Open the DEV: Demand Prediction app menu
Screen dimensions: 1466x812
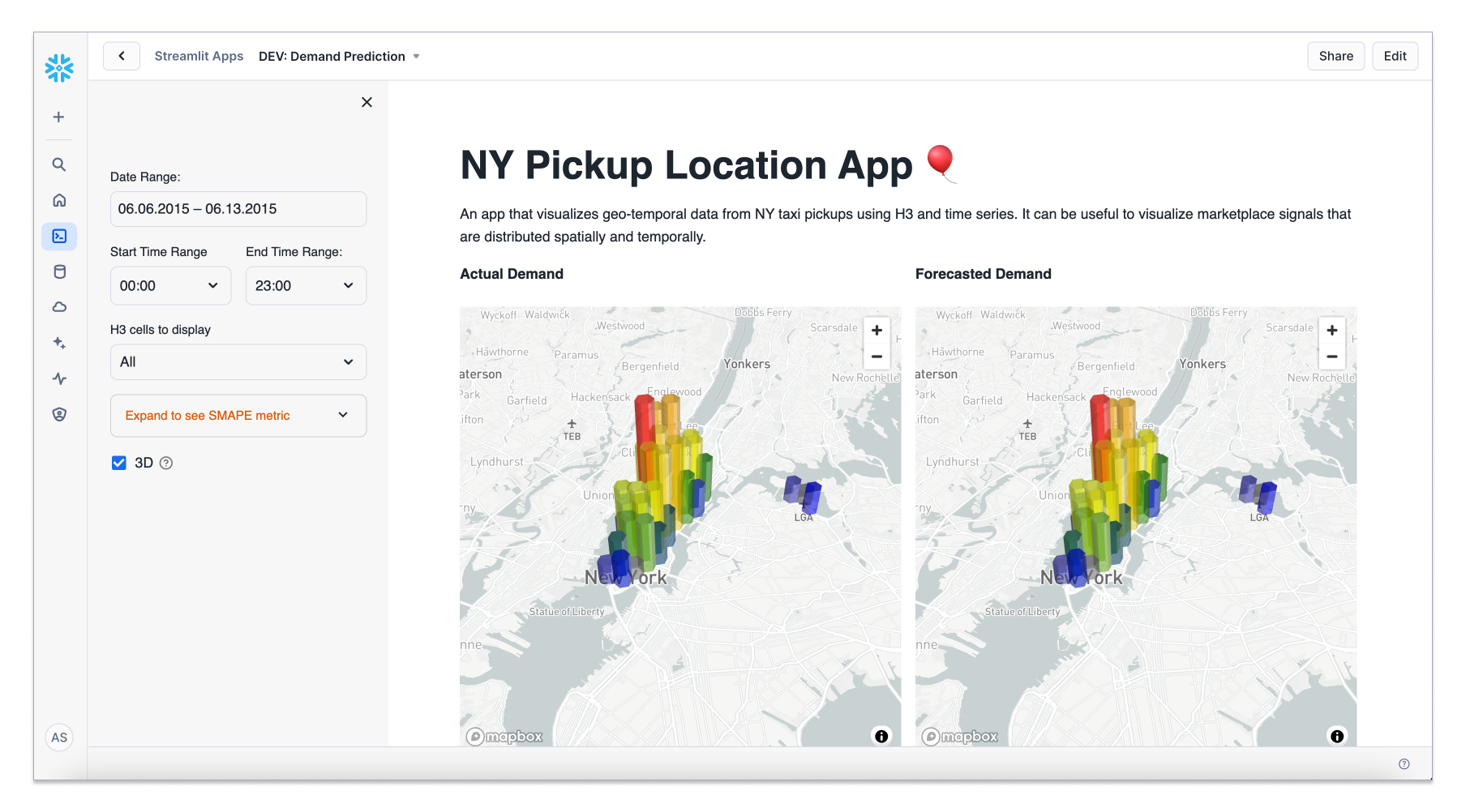(x=339, y=57)
